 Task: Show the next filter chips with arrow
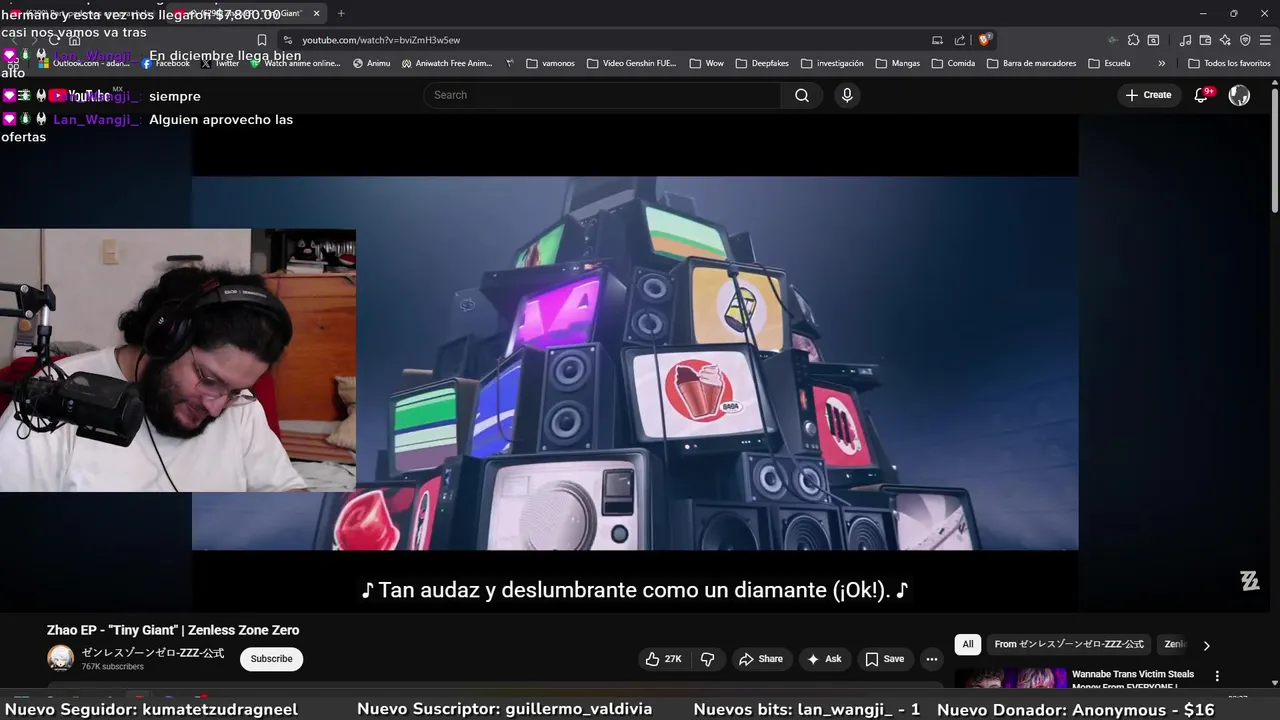[x=1206, y=645]
